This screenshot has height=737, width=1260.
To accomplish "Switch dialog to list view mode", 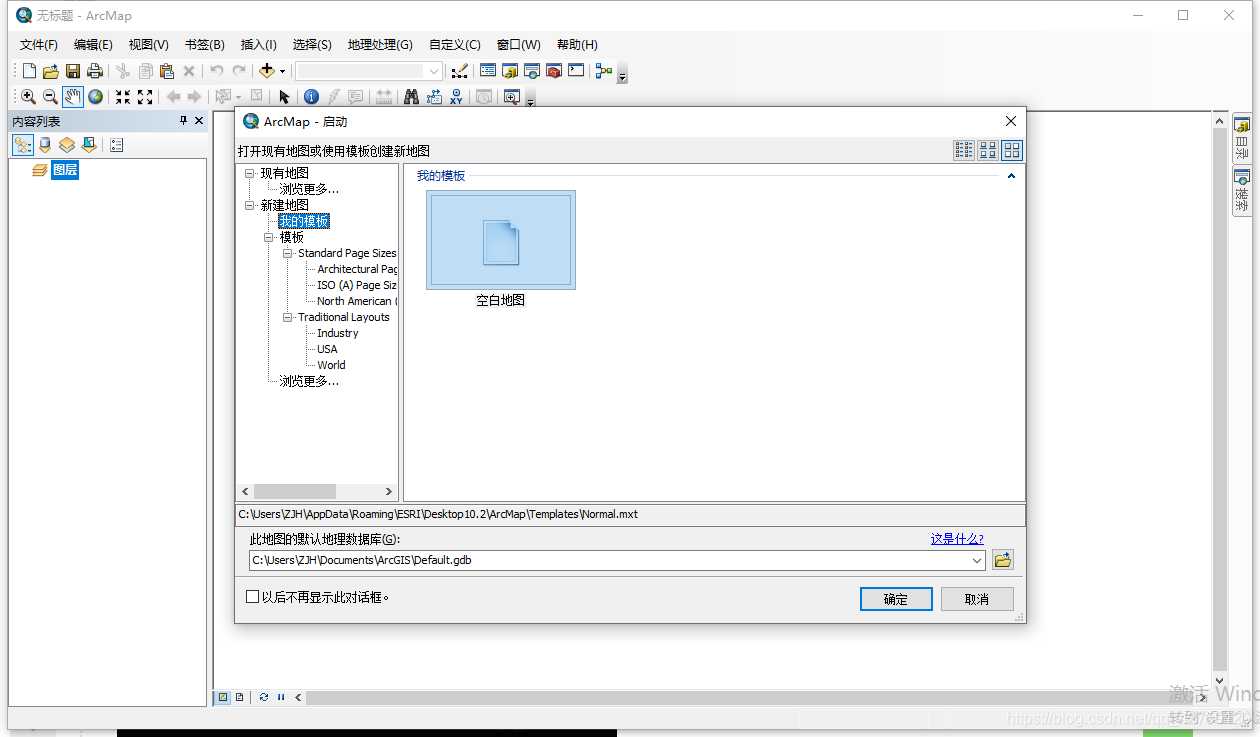I will [964, 150].
